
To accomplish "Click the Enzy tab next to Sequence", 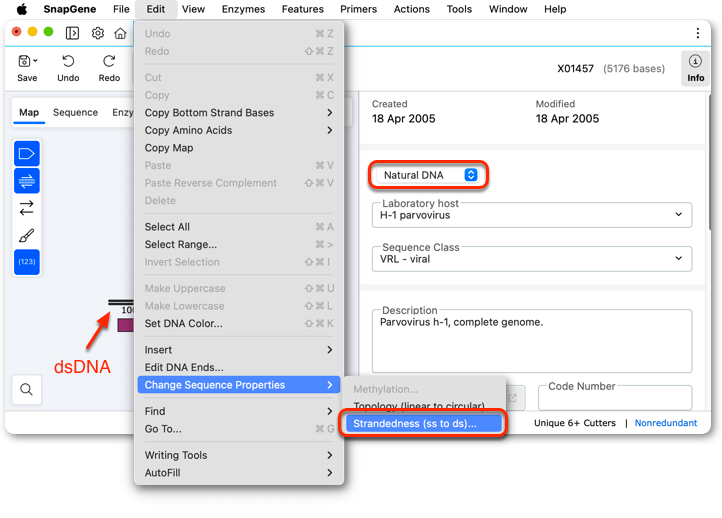I will click(122, 113).
